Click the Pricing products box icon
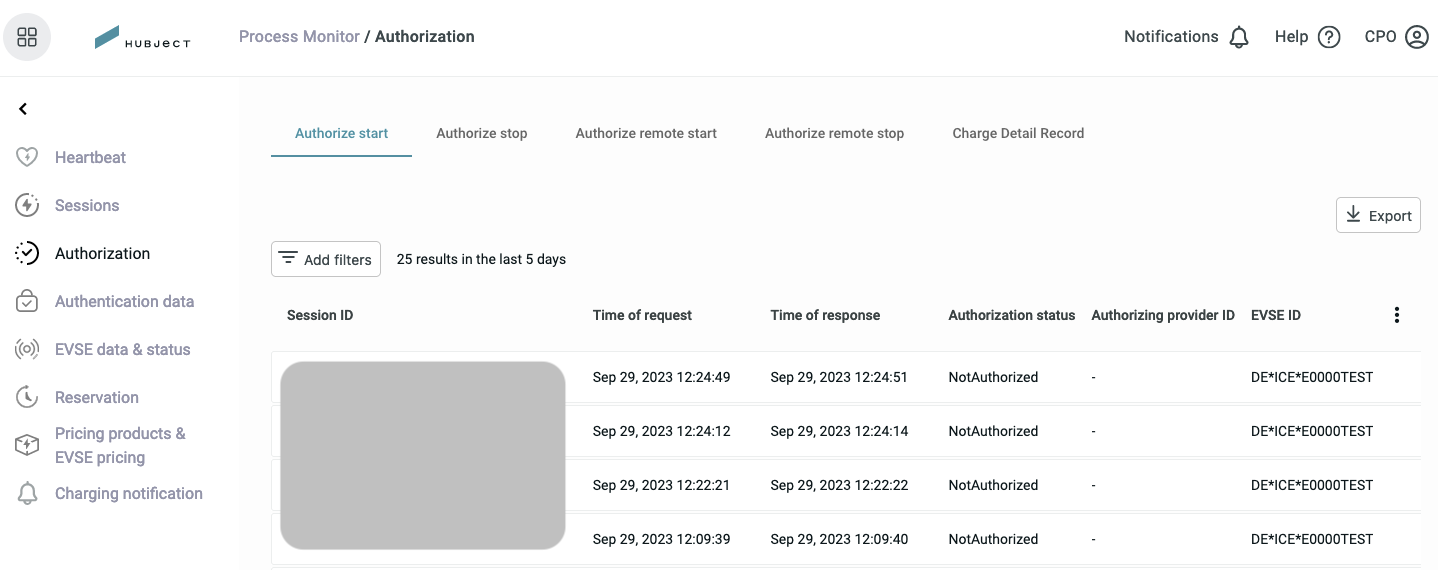Viewport: 1438px width, 570px height. coord(27,445)
